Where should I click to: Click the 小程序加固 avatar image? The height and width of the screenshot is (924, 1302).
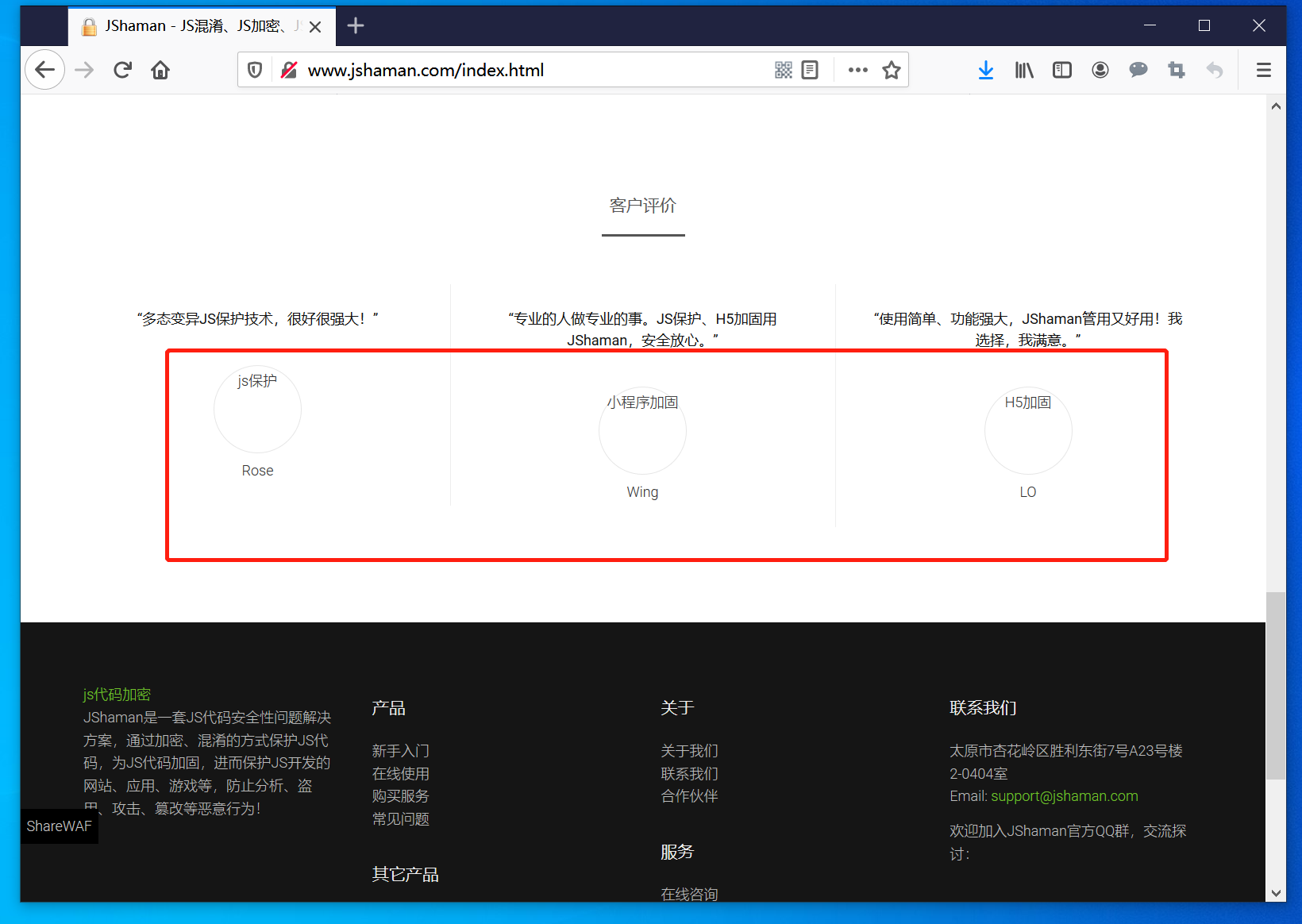[x=642, y=431]
